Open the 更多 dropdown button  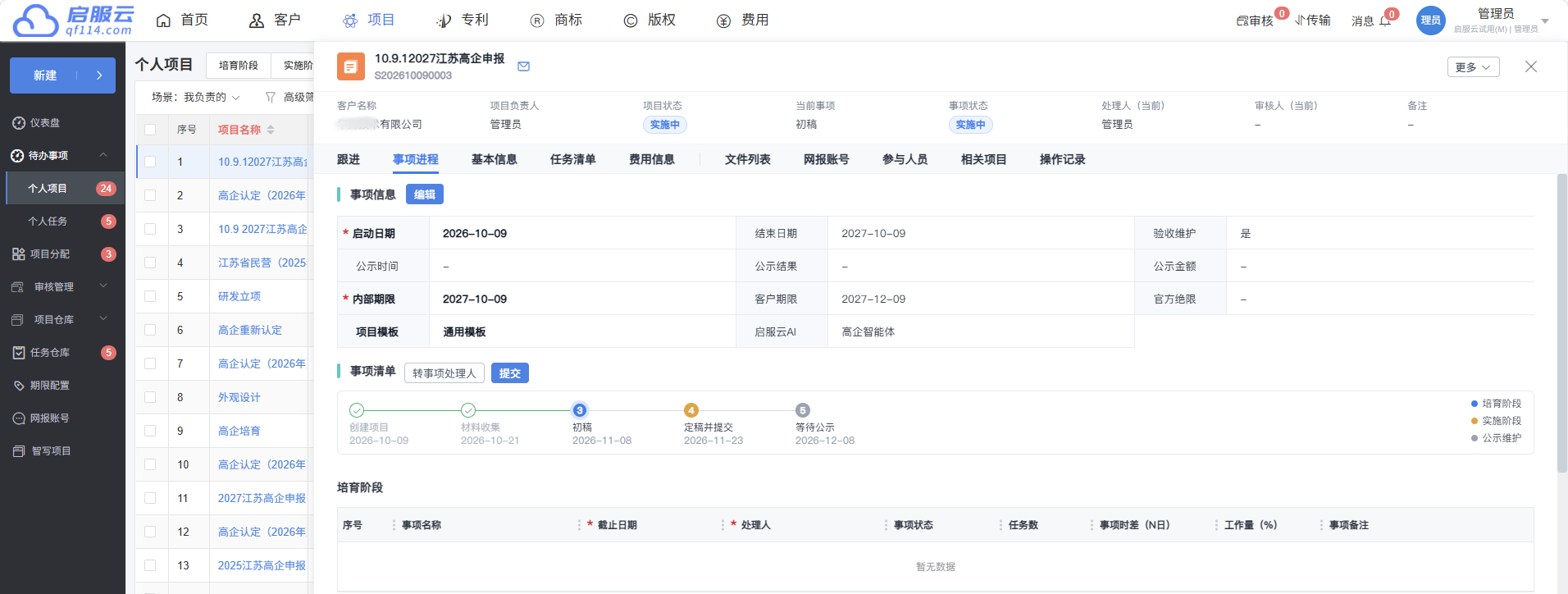(x=1474, y=67)
